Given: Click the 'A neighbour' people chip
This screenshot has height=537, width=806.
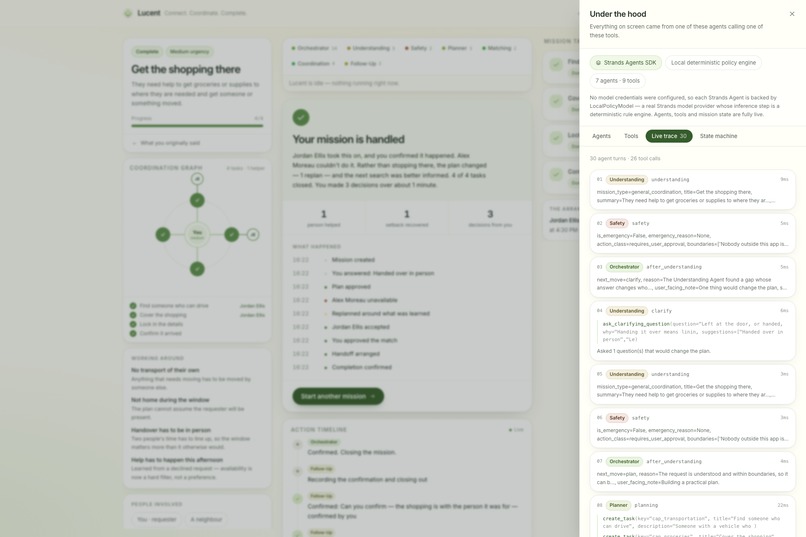Looking at the screenshot, I should (x=206, y=520).
